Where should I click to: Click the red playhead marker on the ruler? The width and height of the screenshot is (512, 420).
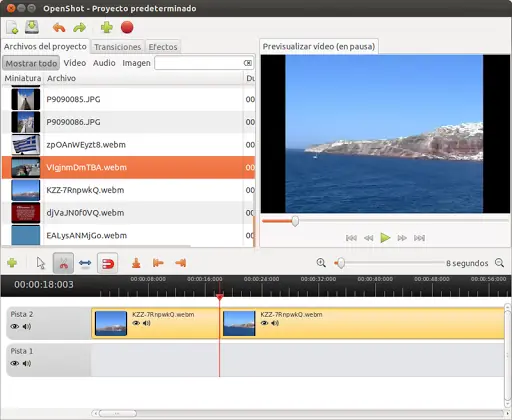[219, 297]
